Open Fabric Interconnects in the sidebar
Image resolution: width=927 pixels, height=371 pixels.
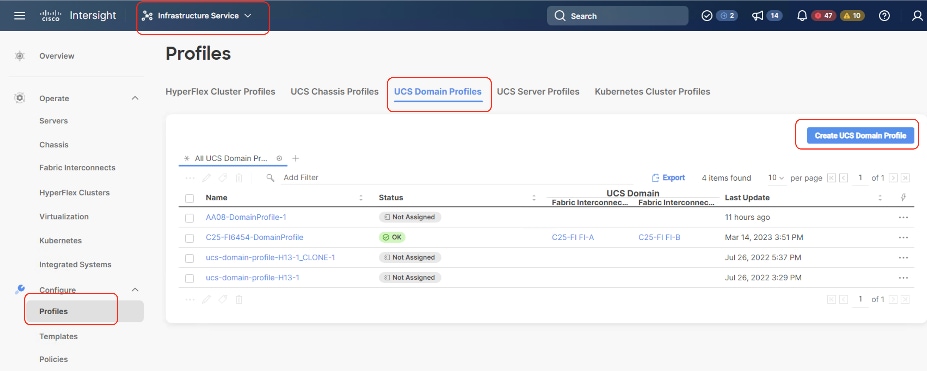click(x=77, y=168)
